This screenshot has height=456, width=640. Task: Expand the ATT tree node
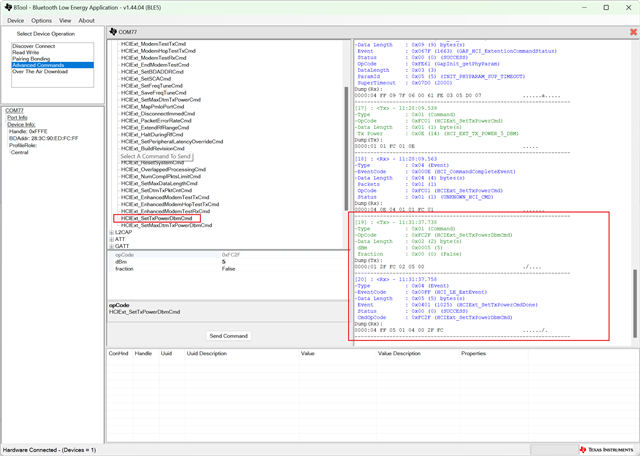111,239
